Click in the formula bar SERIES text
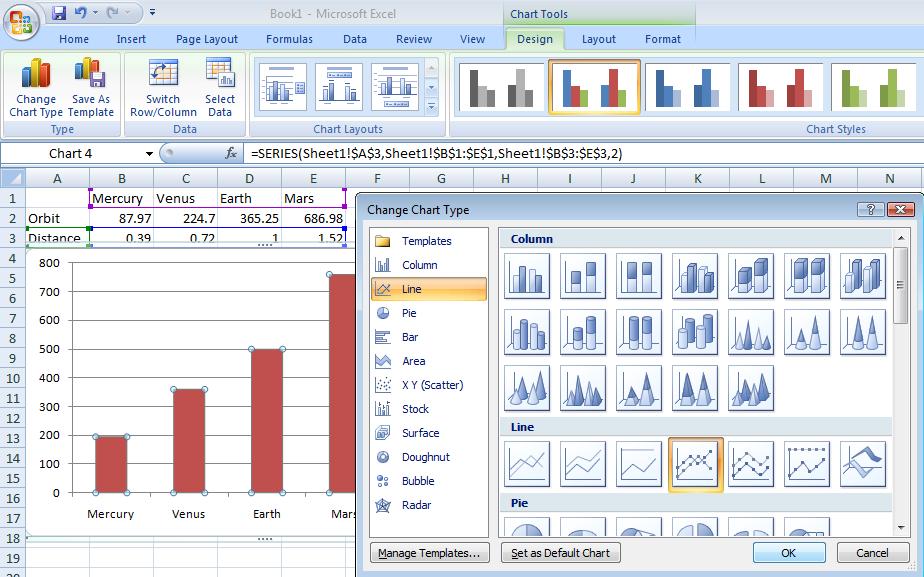 pos(436,153)
